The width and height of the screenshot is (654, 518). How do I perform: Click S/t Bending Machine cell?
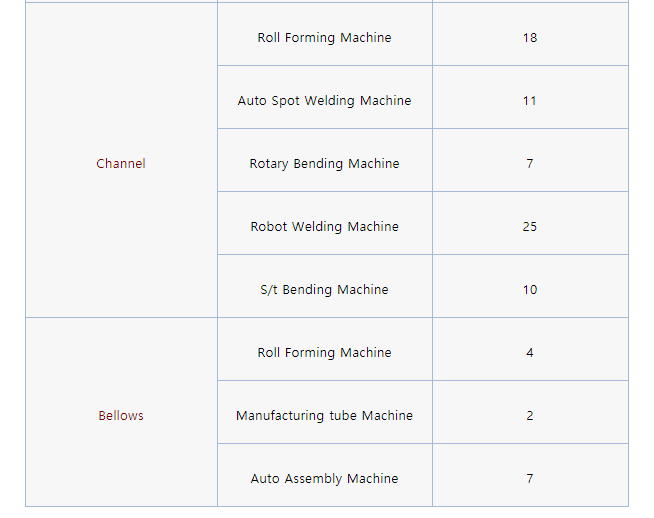coord(324,286)
